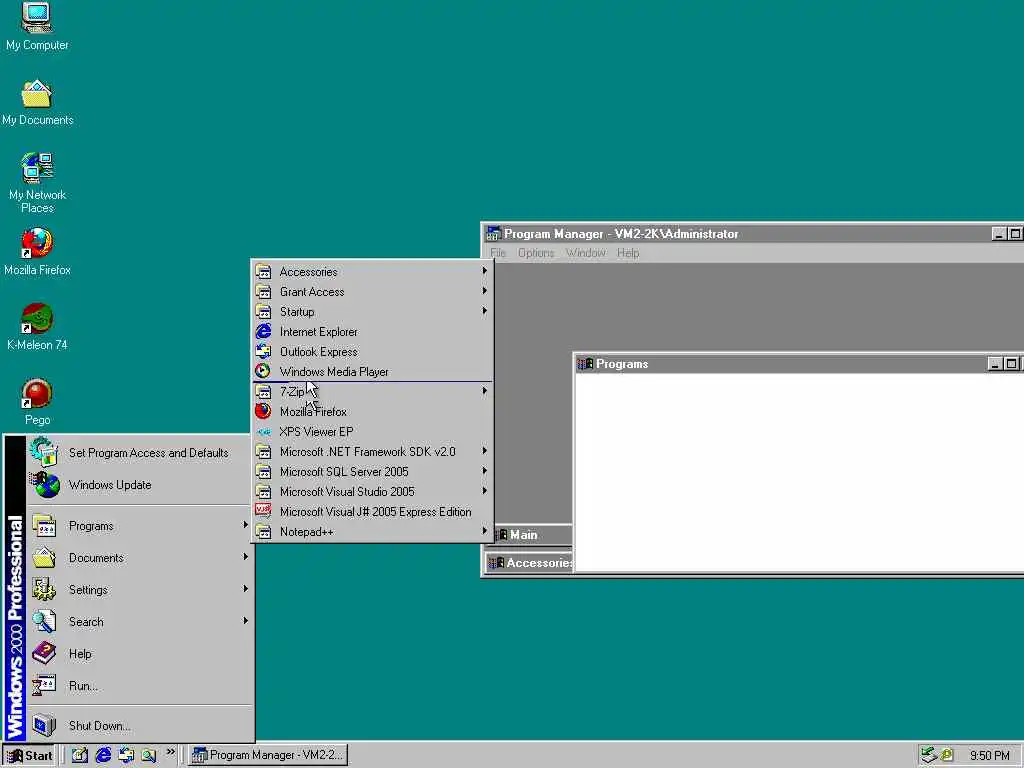Viewport: 1024px width, 768px height.
Task: Open Help menu in Program Manager
Action: click(x=628, y=253)
